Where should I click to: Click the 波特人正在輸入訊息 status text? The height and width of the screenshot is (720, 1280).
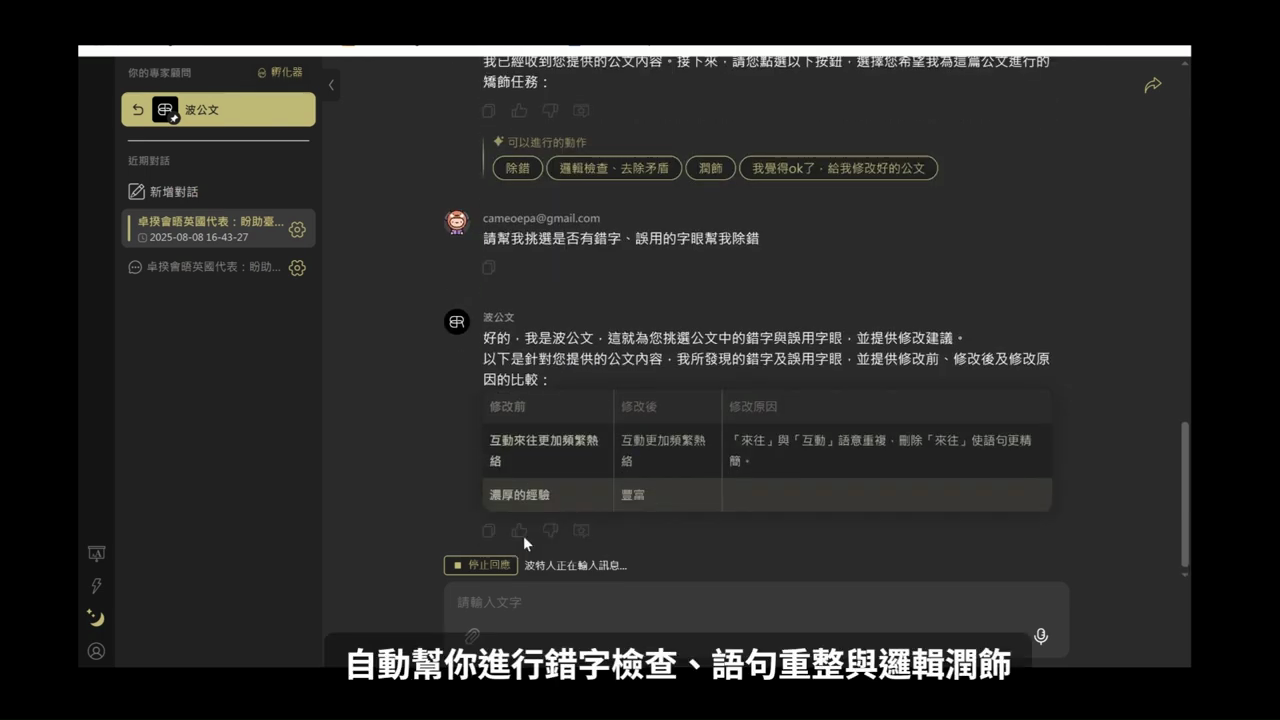click(576, 565)
